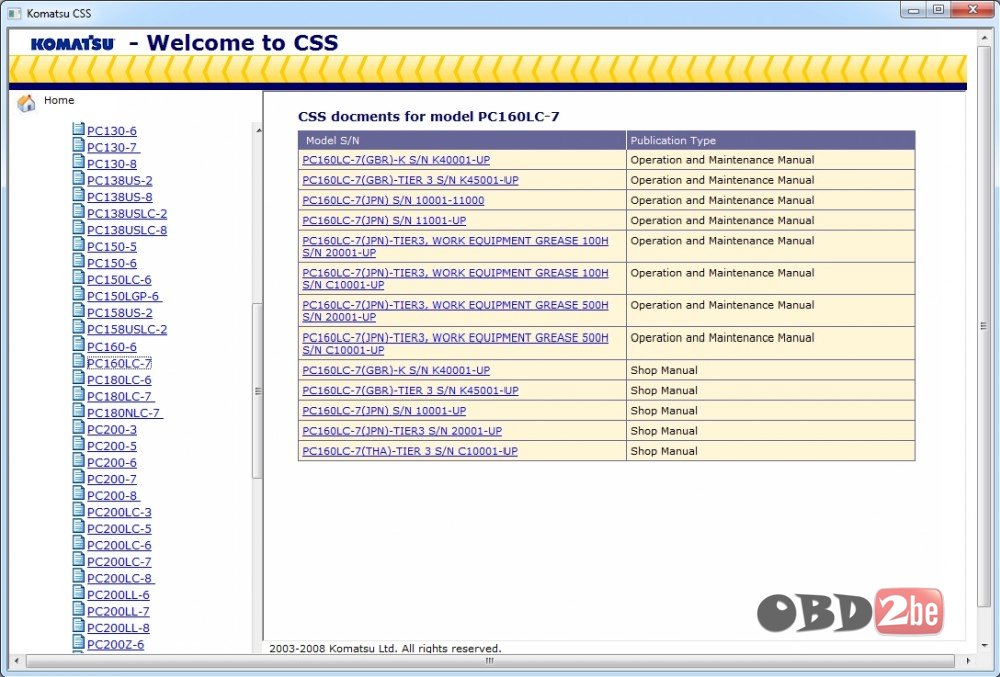1000x677 pixels.
Task: Click the Home house icon
Action: [26, 103]
